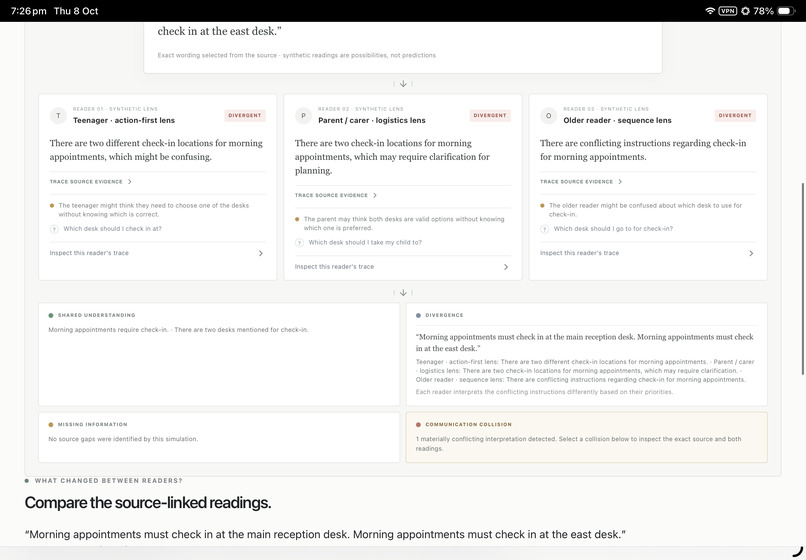Click the Older reader avatar badge 'O'
The width and height of the screenshot is (806, 560).
point(548,116)
